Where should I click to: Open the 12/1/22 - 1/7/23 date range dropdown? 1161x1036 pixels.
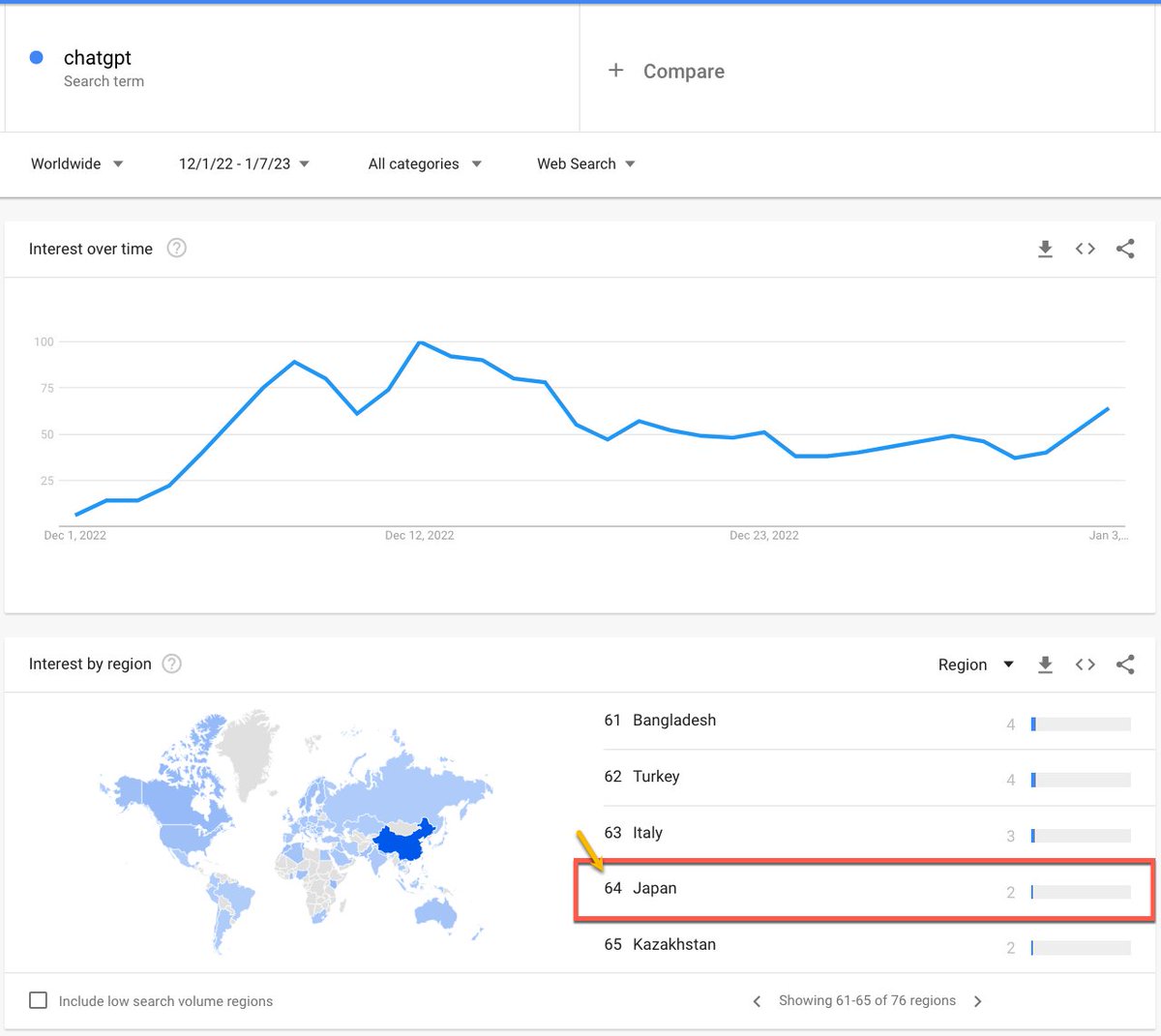tap(244, 163)
